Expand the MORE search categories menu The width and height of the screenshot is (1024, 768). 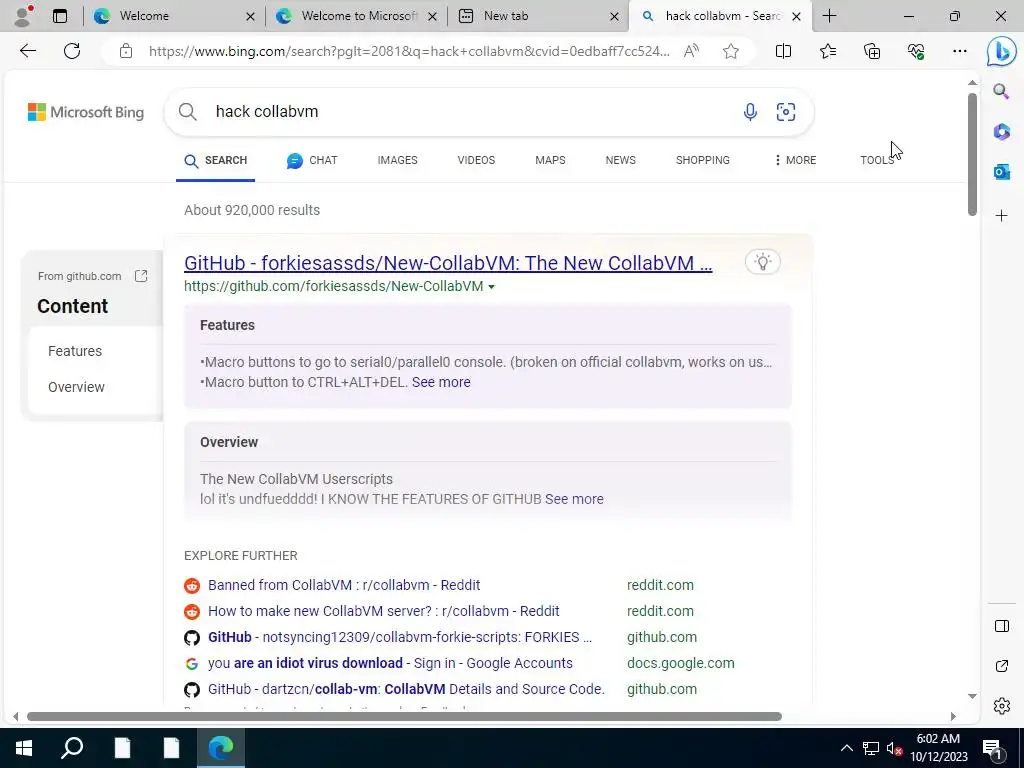coord(795,160)
